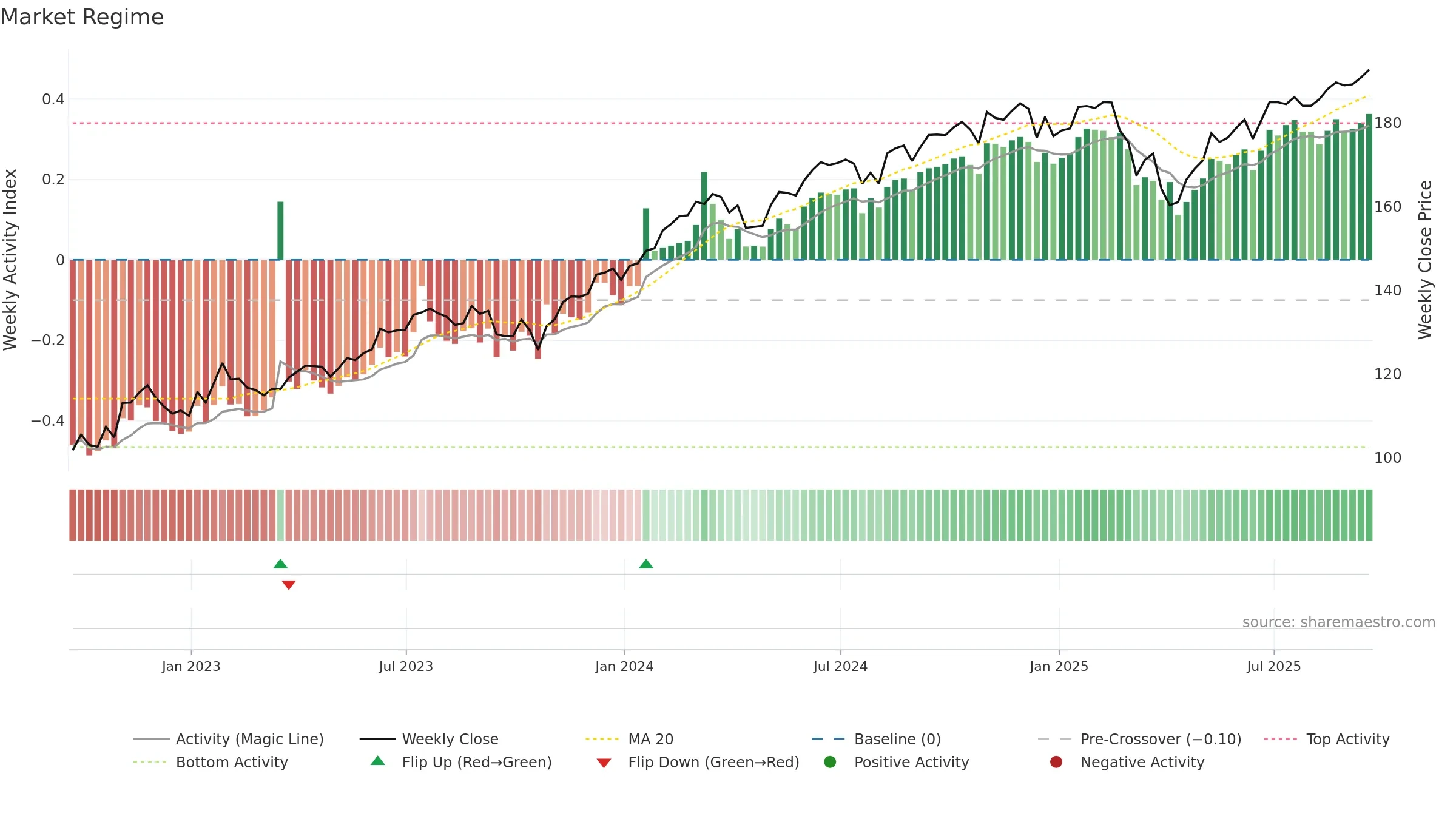Click the Weekly Close Price axis title
This screenshot has width=1456, height=819.
point(1425,260)
